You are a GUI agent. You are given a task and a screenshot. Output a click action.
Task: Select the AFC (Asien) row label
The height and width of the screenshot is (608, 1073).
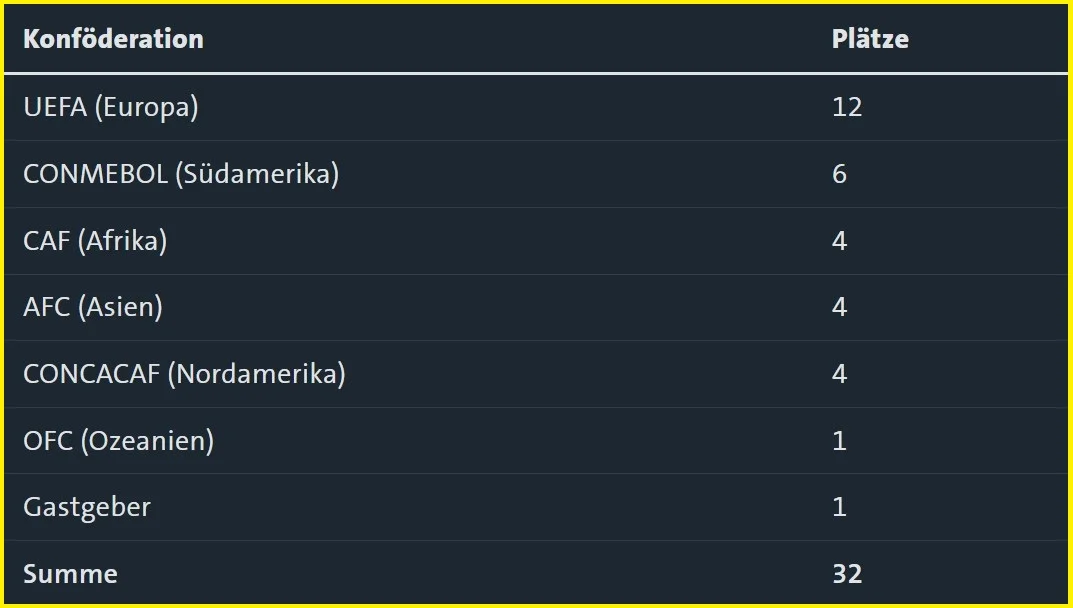coord(93,307)
